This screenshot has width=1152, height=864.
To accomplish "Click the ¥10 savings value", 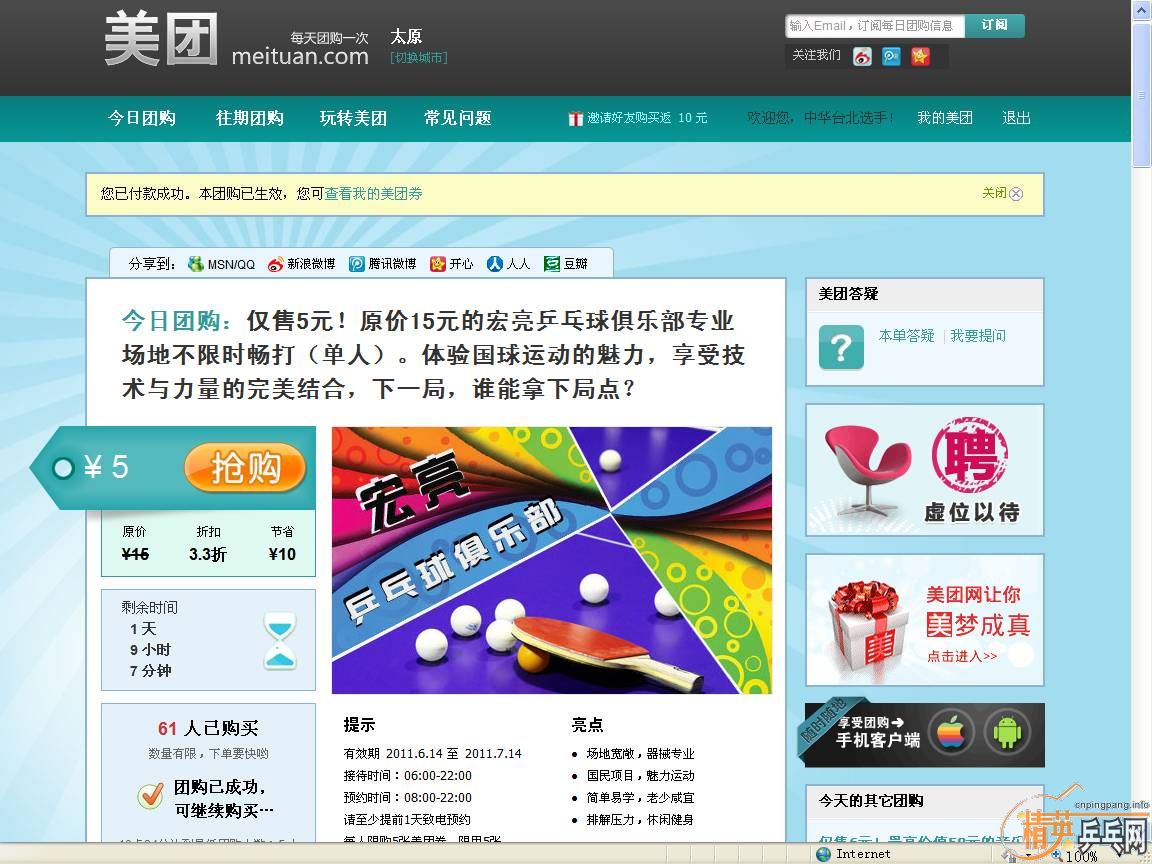I will pos(282,555).
